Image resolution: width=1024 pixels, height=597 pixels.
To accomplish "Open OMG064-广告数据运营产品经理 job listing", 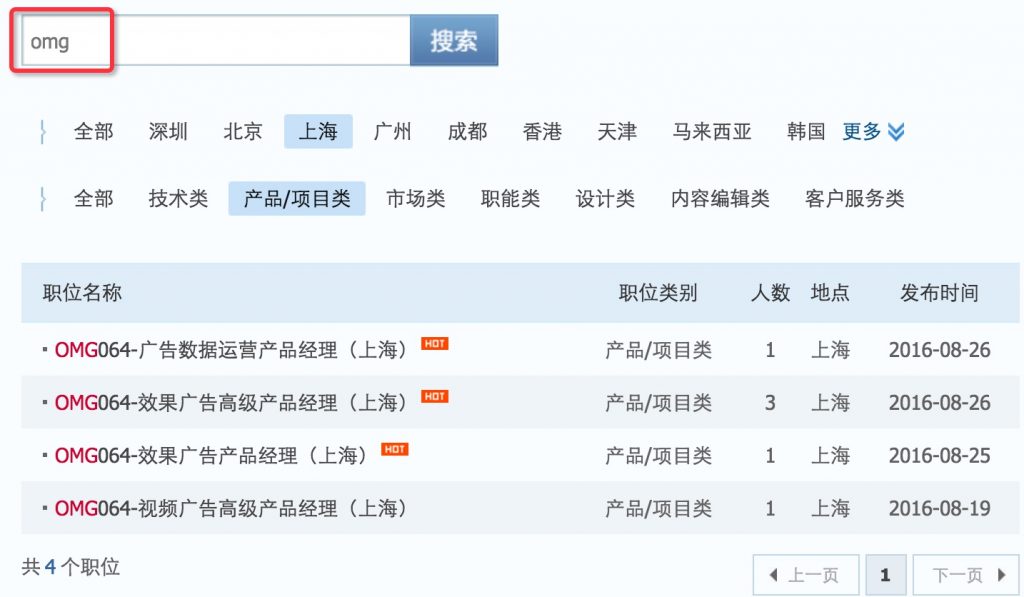I will tap(232, 350).
